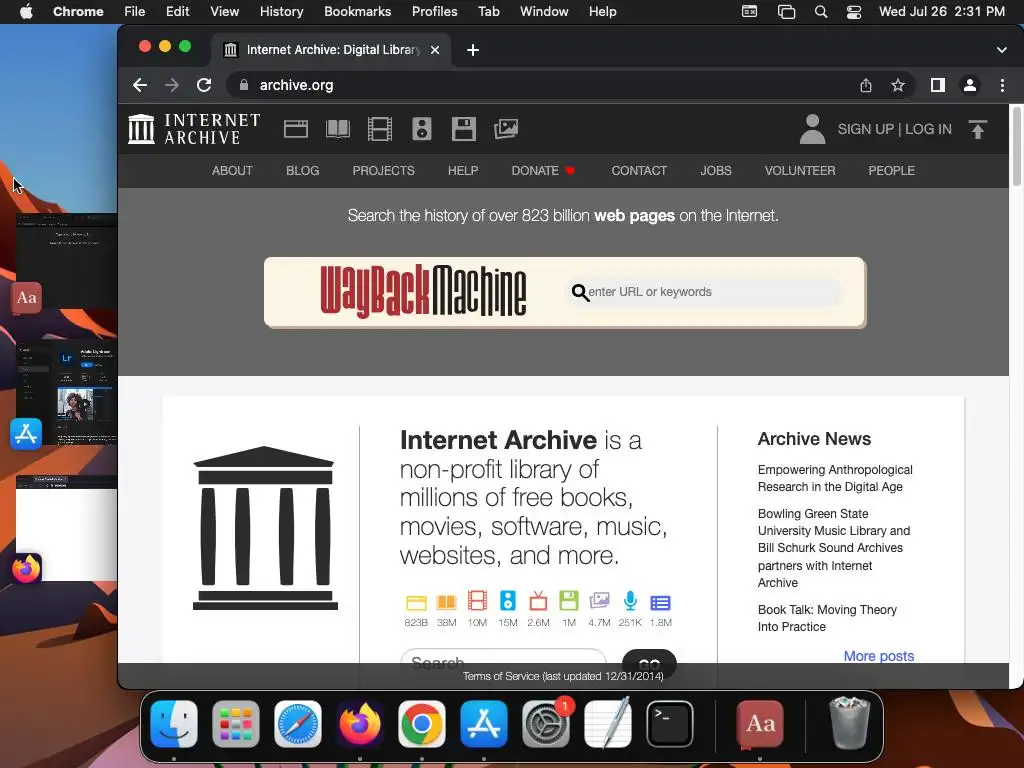
Task: Open Chrome three-dot menu
Action: click(x=1002, y=85)
